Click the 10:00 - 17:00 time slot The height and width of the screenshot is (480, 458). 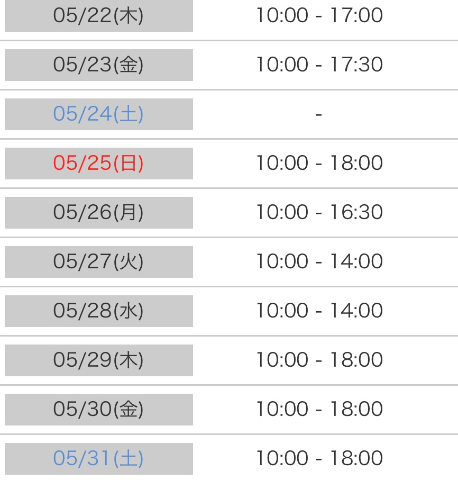pos(320,16)
